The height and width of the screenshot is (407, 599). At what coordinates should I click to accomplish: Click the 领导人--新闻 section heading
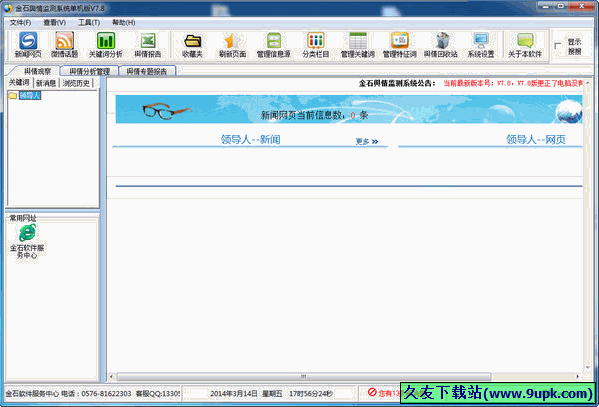pos(251,139)
